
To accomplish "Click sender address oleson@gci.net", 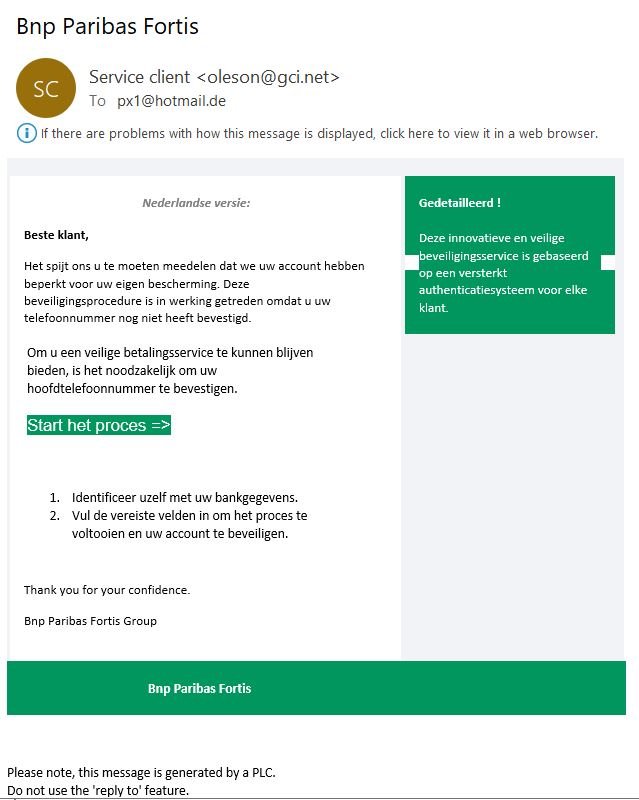I will (x=268, y=77).
